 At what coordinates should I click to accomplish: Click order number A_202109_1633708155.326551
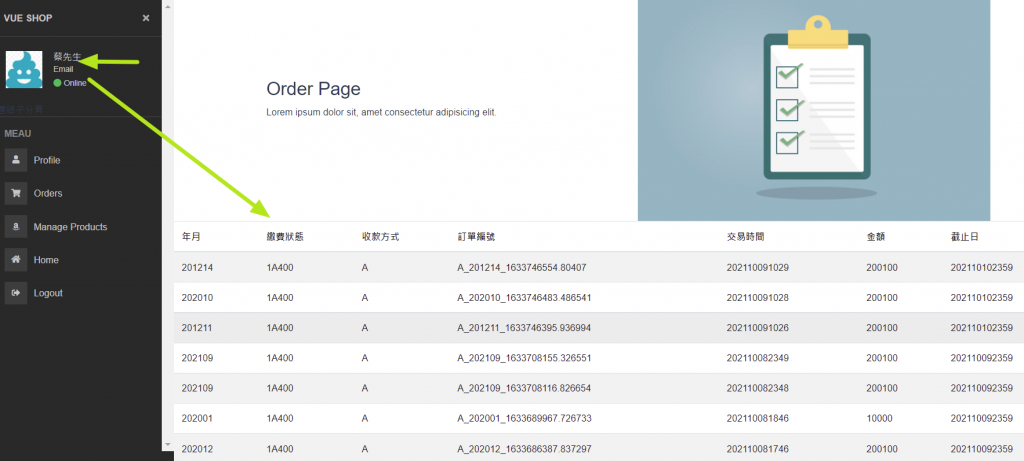point(524,358)
